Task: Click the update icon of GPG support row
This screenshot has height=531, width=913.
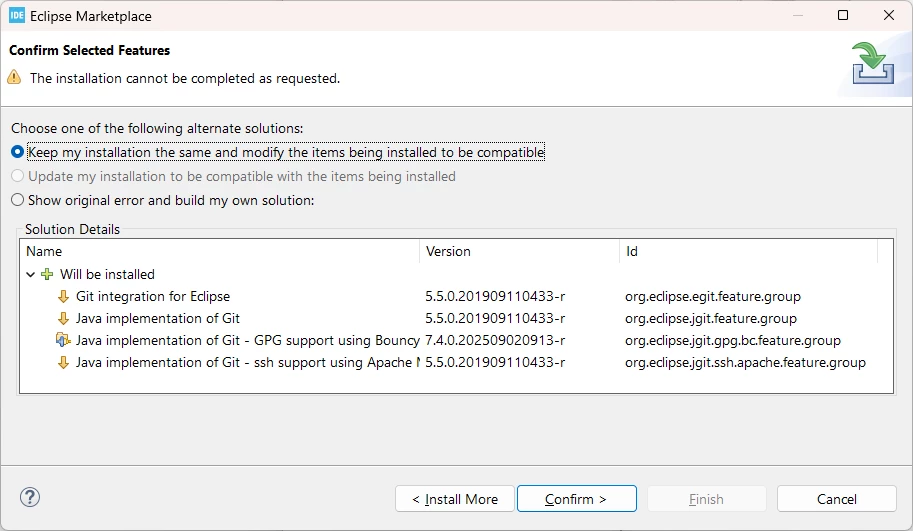Action: (63, 340)
